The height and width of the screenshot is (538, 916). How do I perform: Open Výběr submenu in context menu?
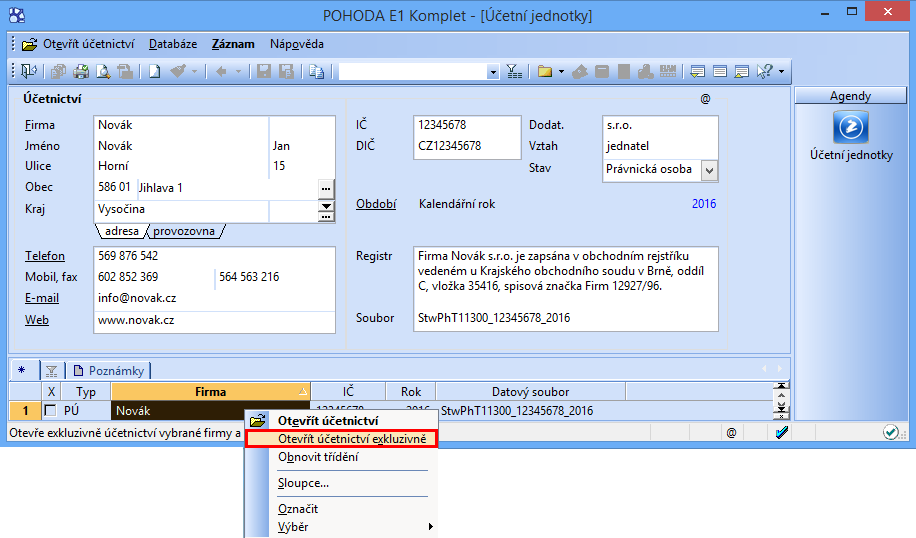pyautogui.click(x=341, y=527)
